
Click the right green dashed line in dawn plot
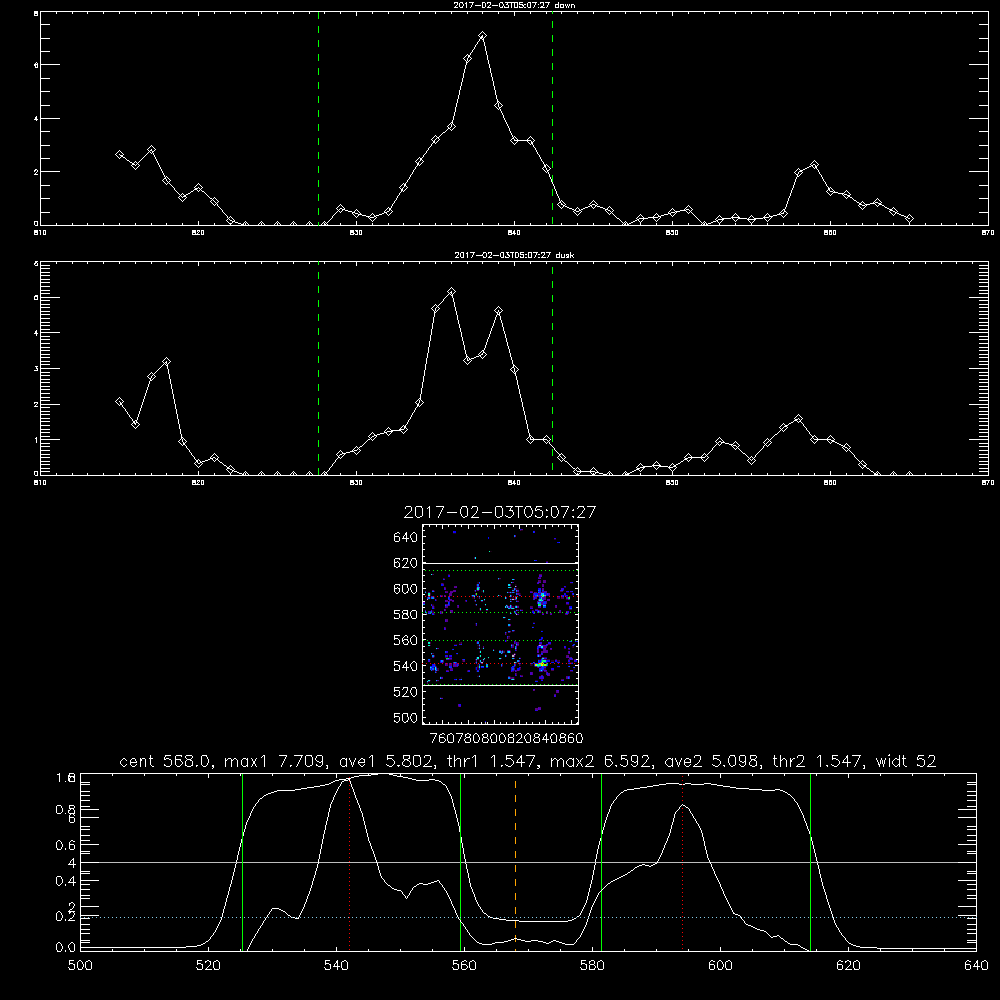pyautogui.click(x=552, y=119)
